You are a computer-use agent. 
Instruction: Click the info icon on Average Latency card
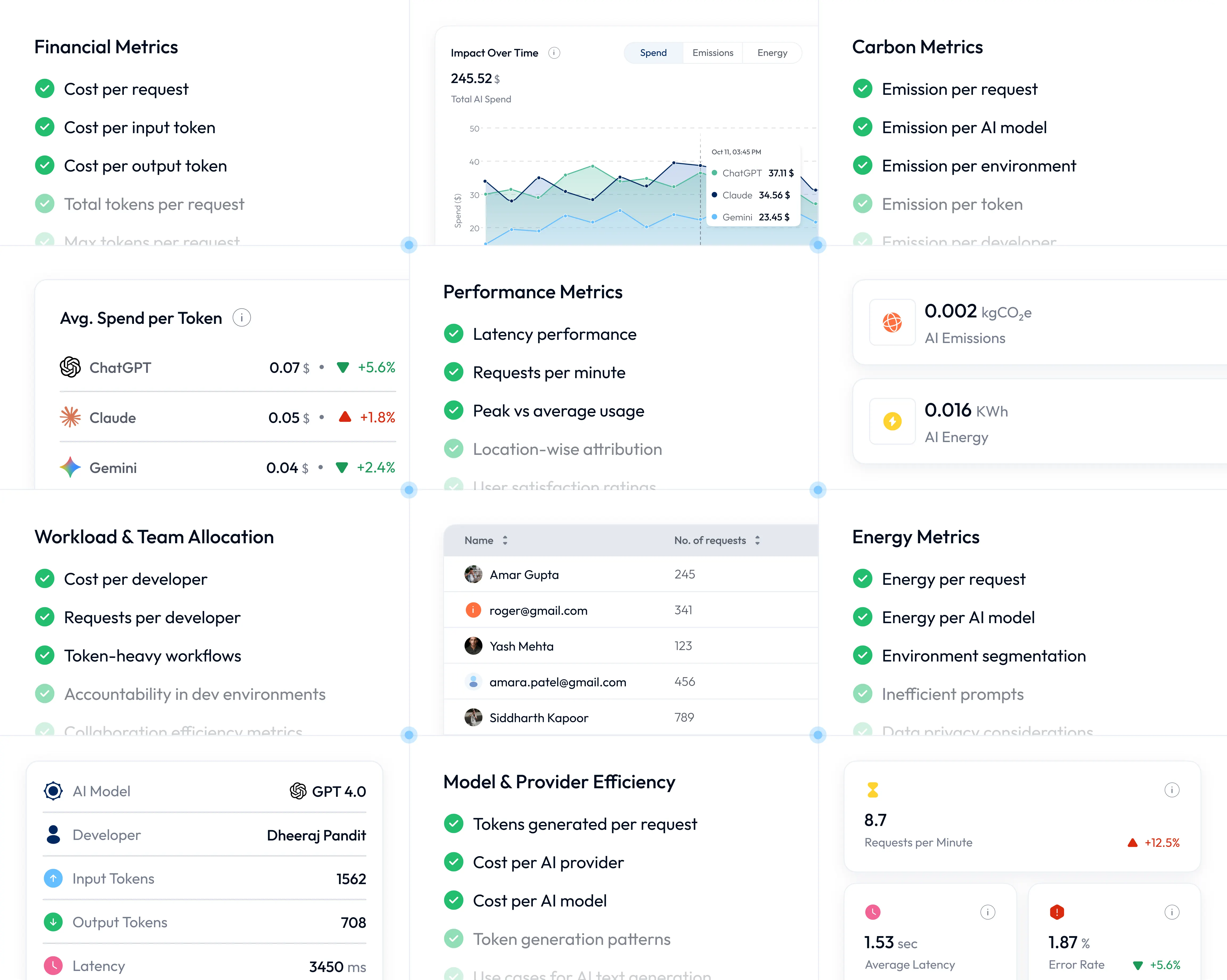point(987,912)
